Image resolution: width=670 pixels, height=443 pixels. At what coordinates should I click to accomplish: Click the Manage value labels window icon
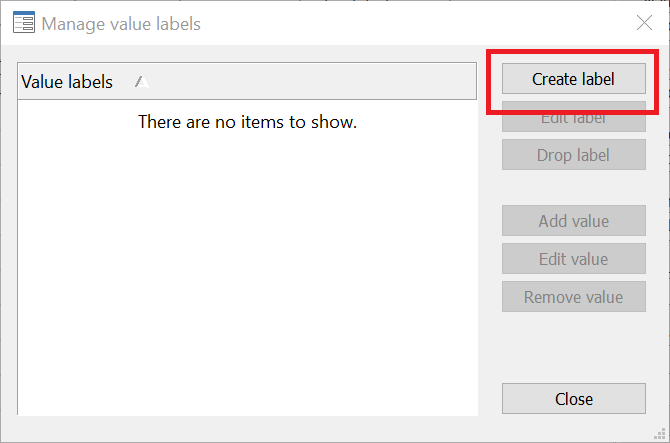(24, 23)
